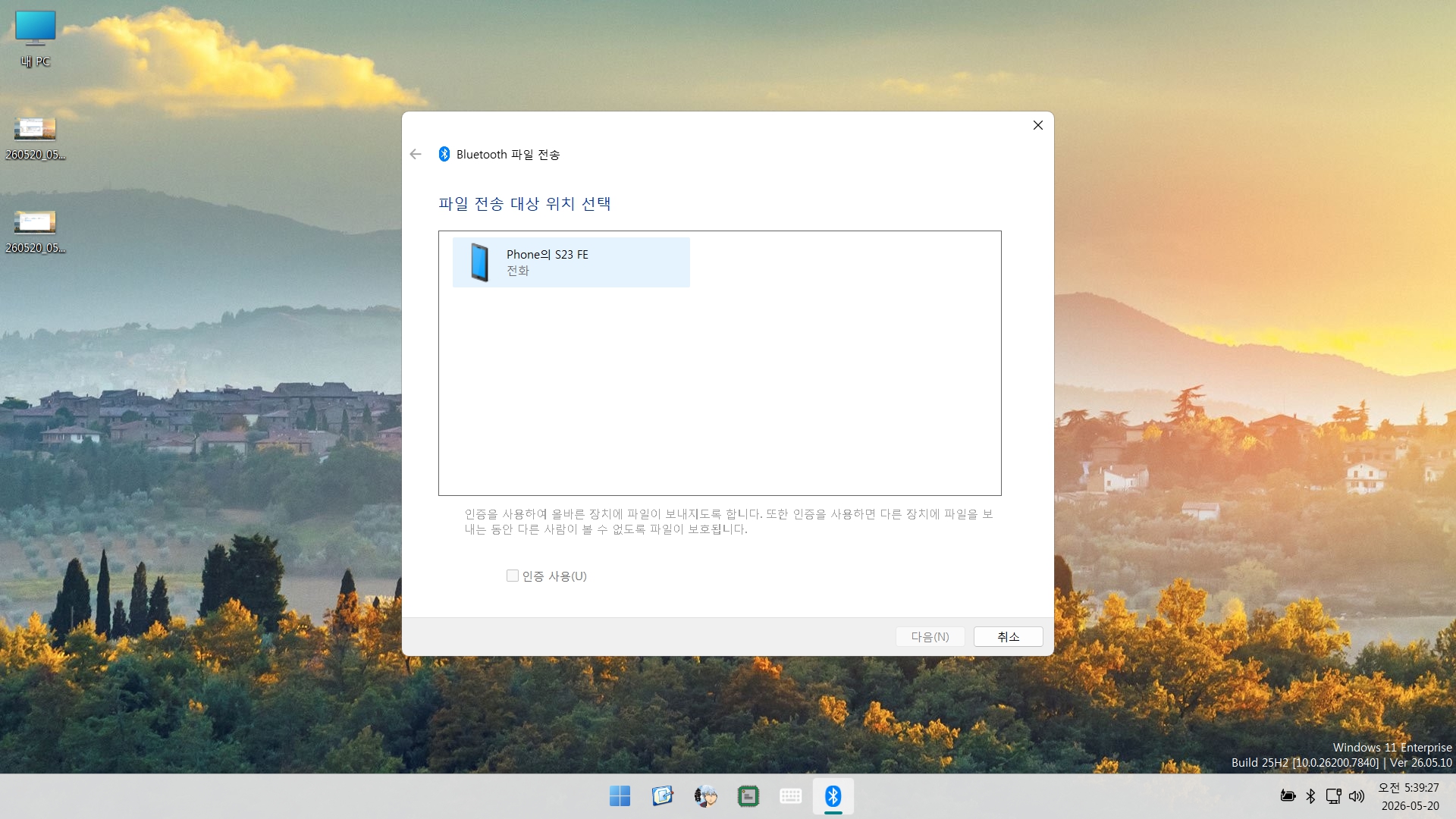Image resolution: width=1456 pixels, height=819 pixels.
Task: Open the green chip taskbar app
Action: [748, 796]
